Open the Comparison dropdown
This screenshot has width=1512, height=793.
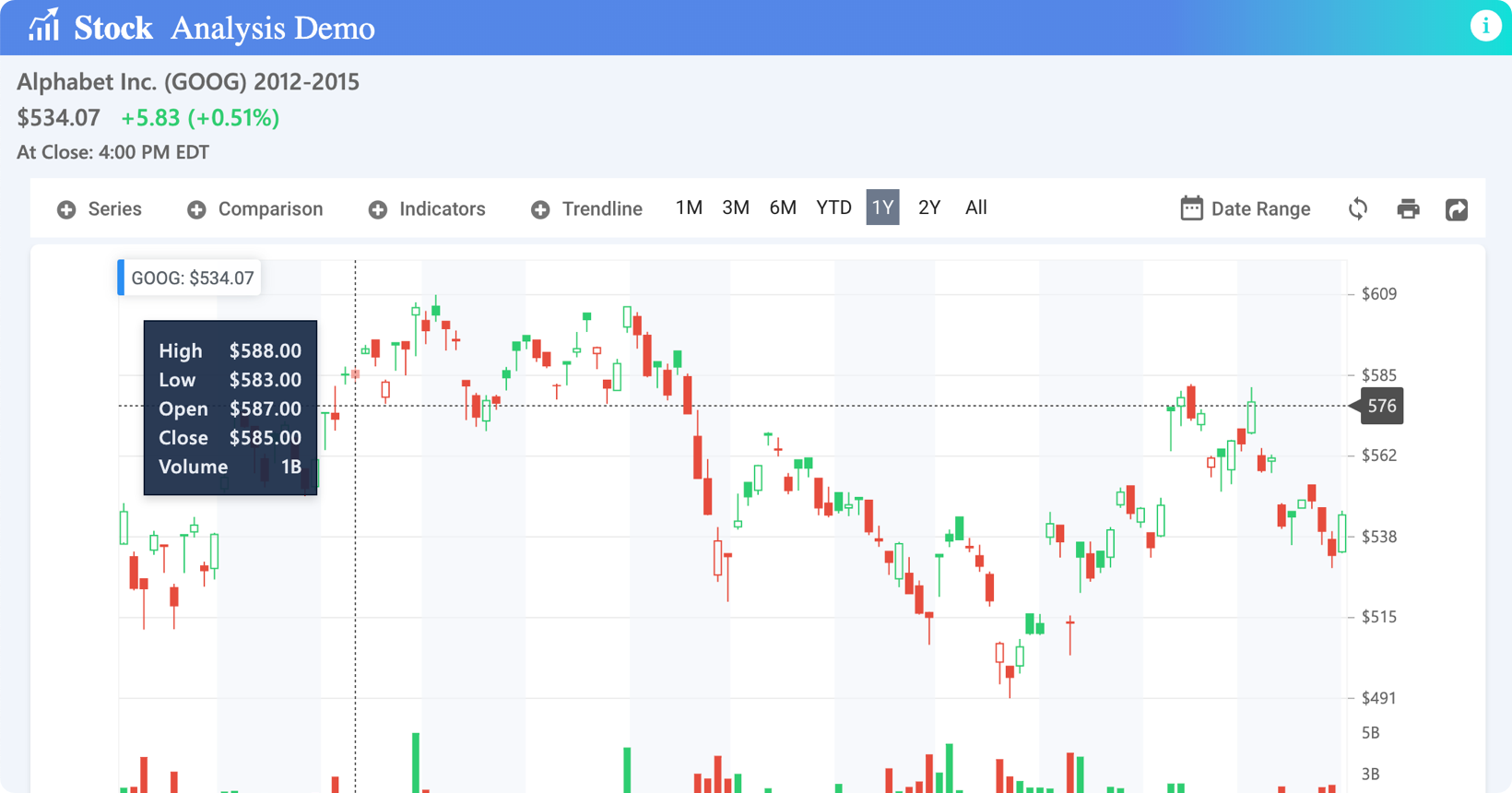pyautogui.click(x=255, y=209)
